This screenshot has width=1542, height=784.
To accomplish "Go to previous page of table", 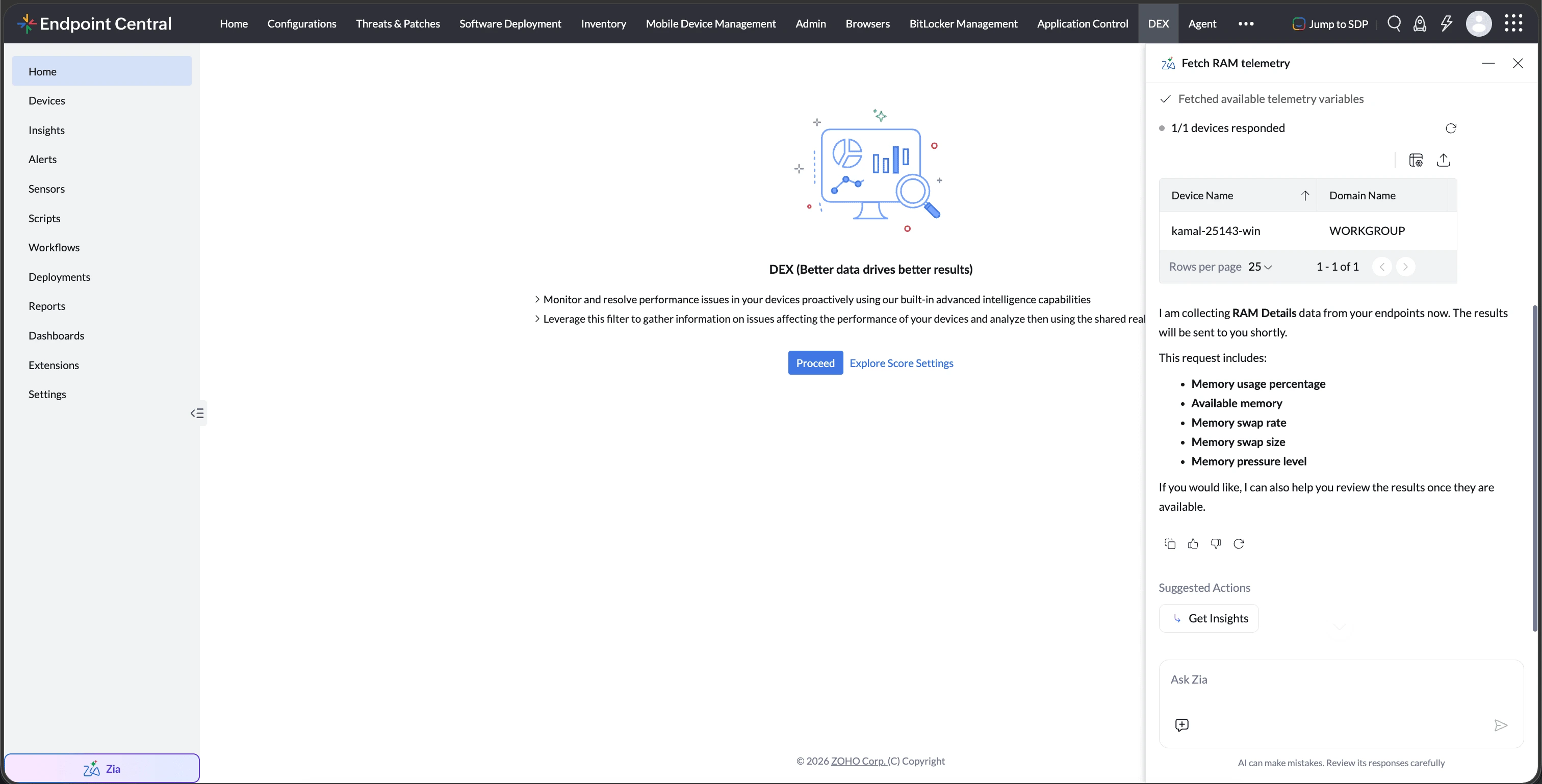I will point(1381,266).
